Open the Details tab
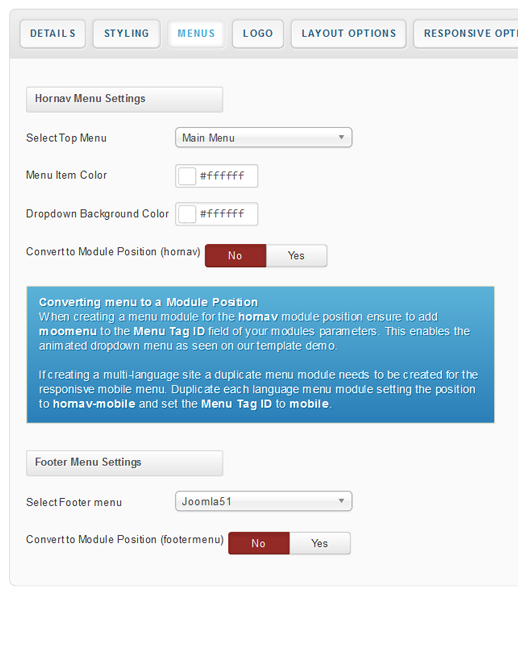Screen dimensions: 518x657 [x=53, y=34]
